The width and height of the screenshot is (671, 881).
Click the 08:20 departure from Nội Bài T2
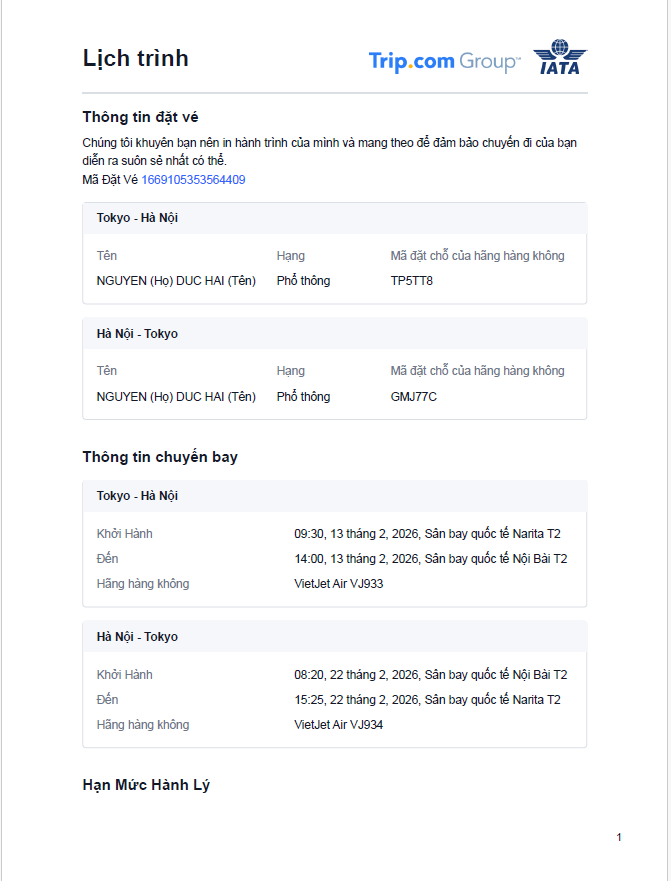coord(430,675)
